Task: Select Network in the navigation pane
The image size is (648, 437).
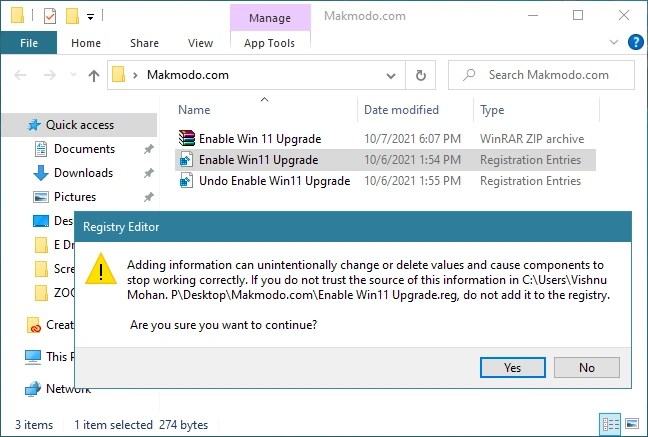Action: click(x=68, y=388)
